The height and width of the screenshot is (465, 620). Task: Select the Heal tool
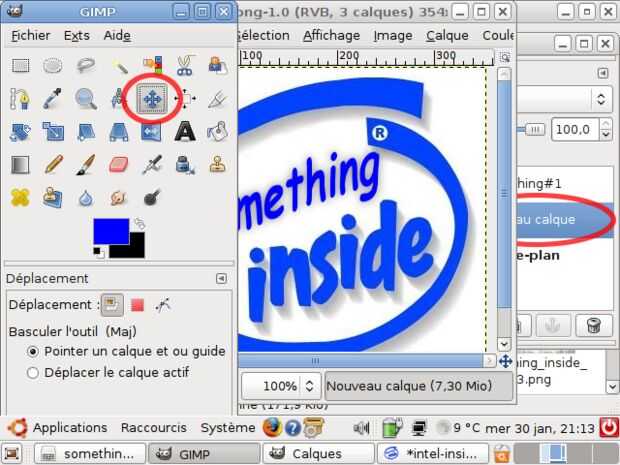pos(20,197)
